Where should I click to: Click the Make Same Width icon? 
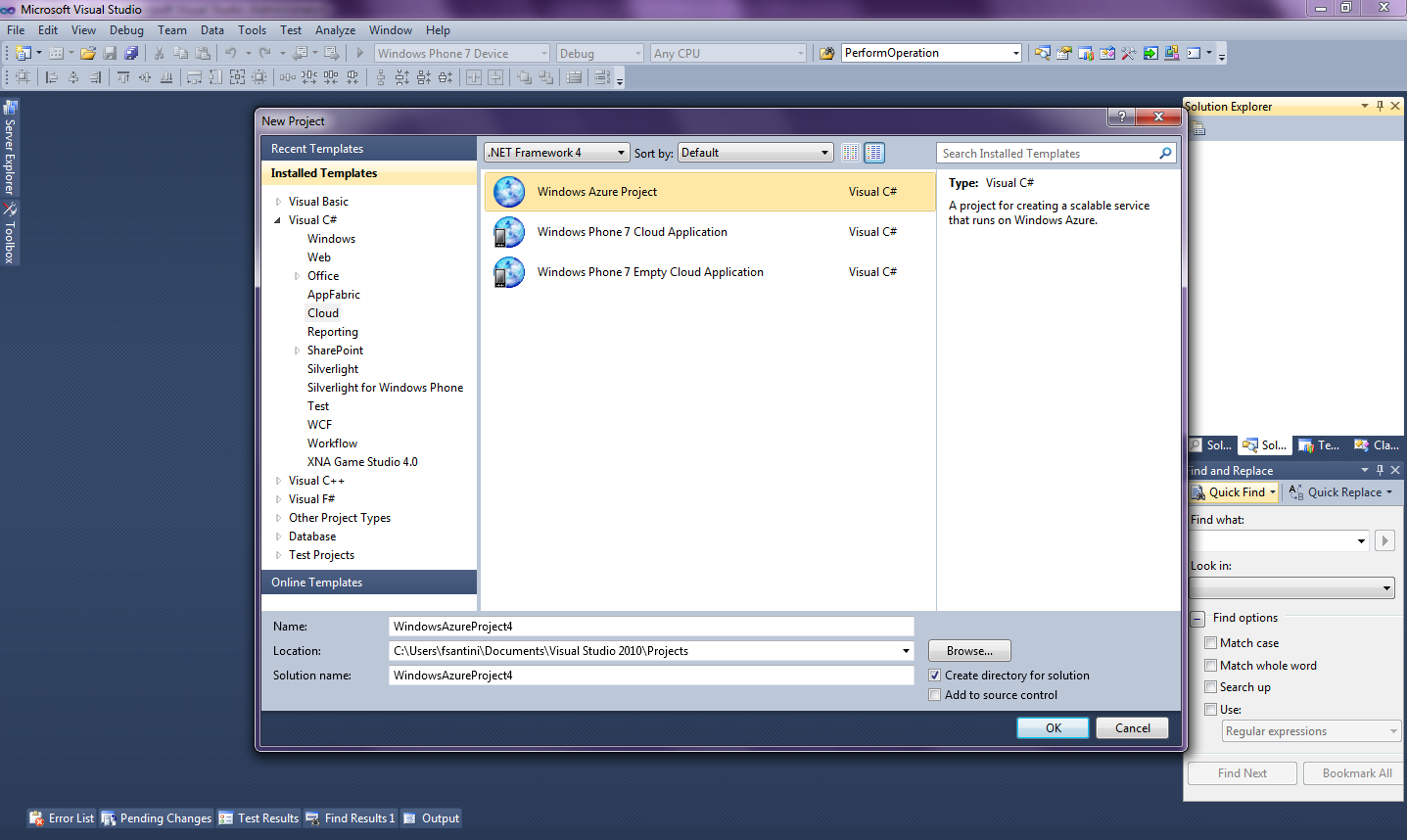194,76
